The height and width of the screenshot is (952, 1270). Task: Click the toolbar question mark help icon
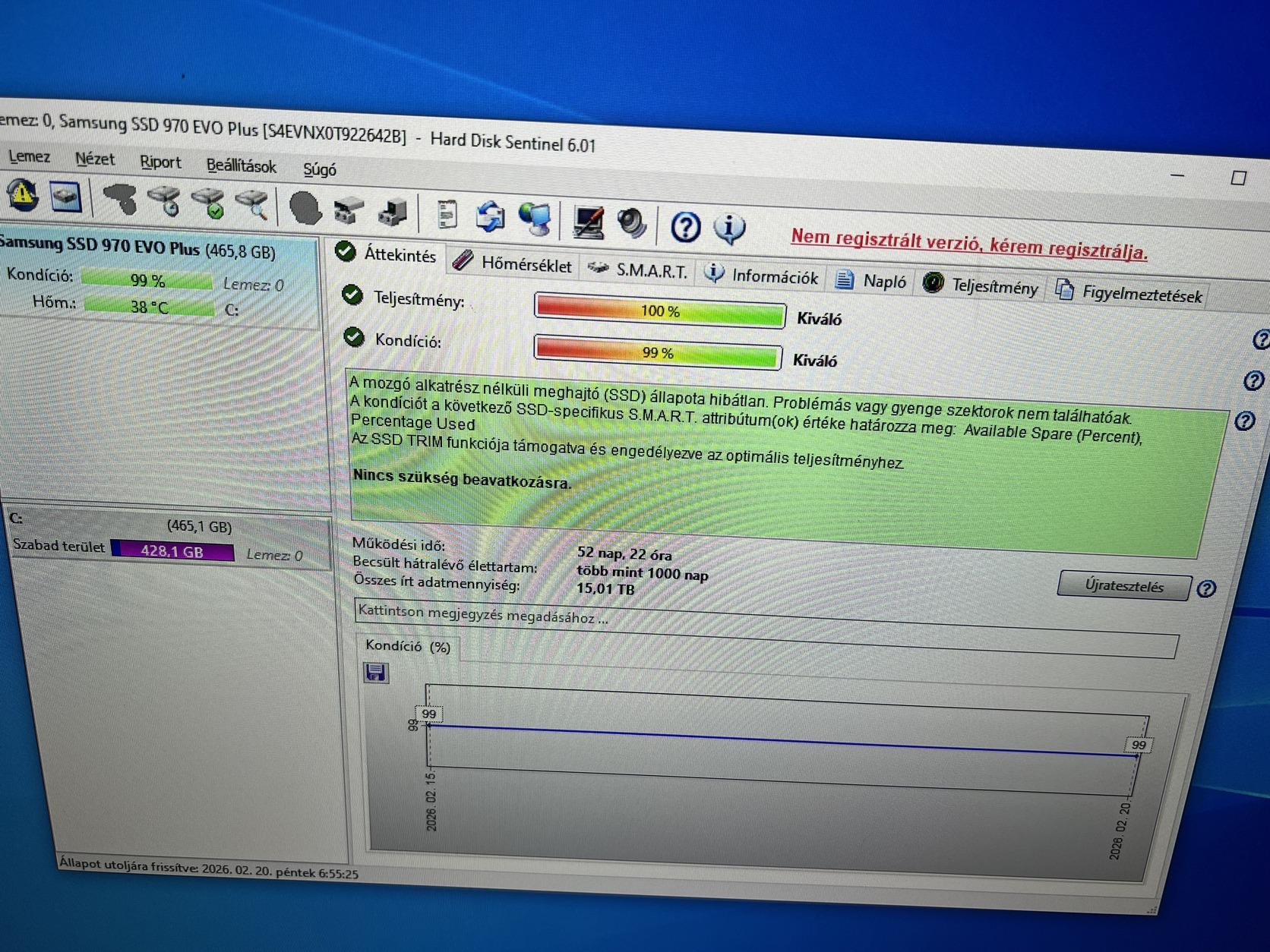(x=685, y=226)
